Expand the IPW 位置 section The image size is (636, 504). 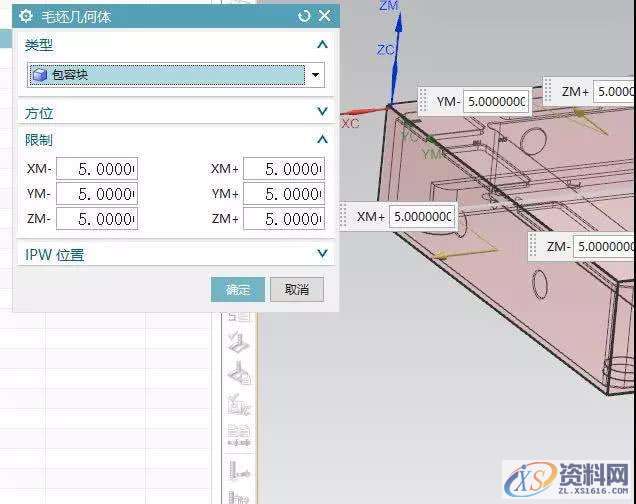pyautogui.click(x=321, y=254)
